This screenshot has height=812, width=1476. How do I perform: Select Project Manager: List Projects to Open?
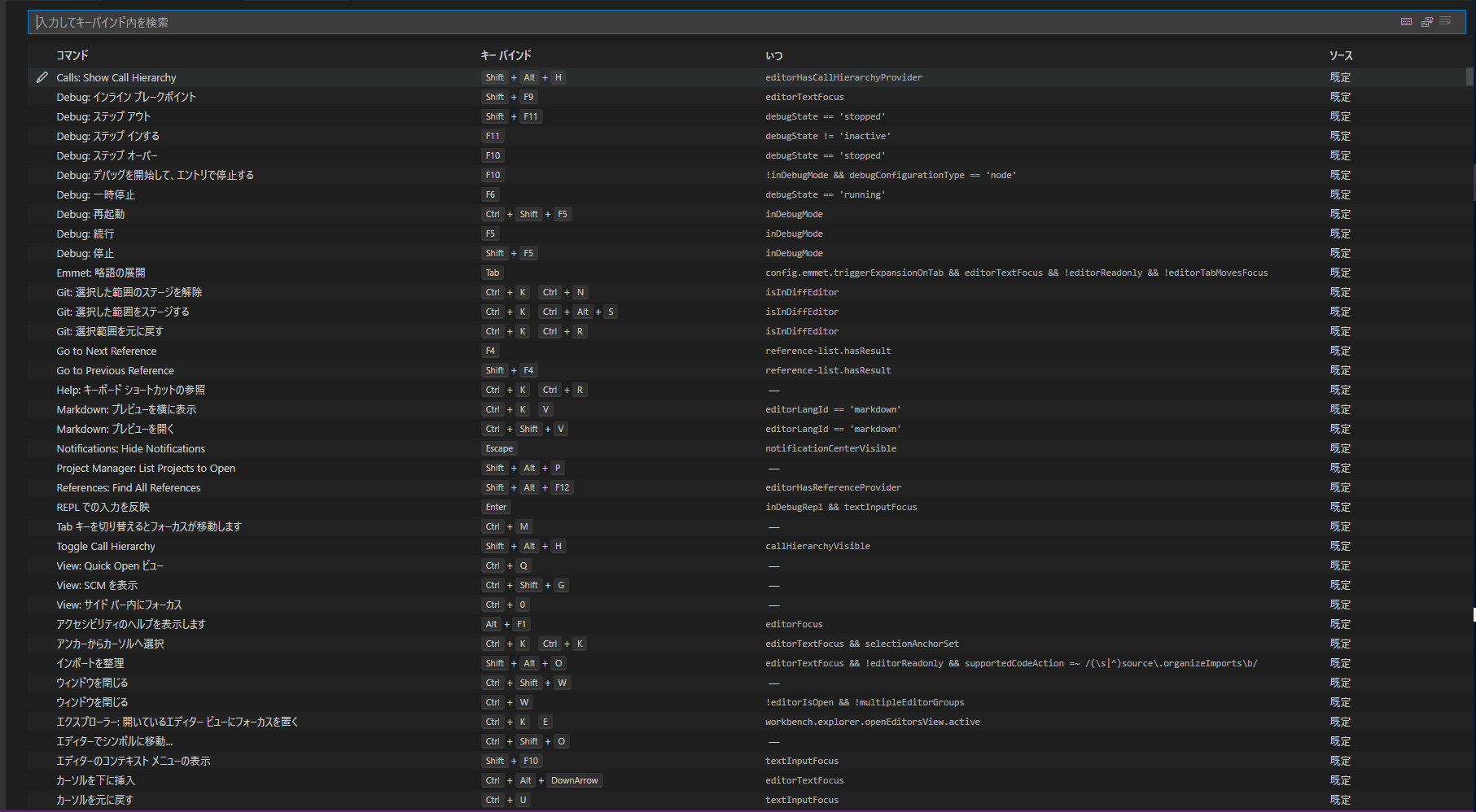(146, 468)
